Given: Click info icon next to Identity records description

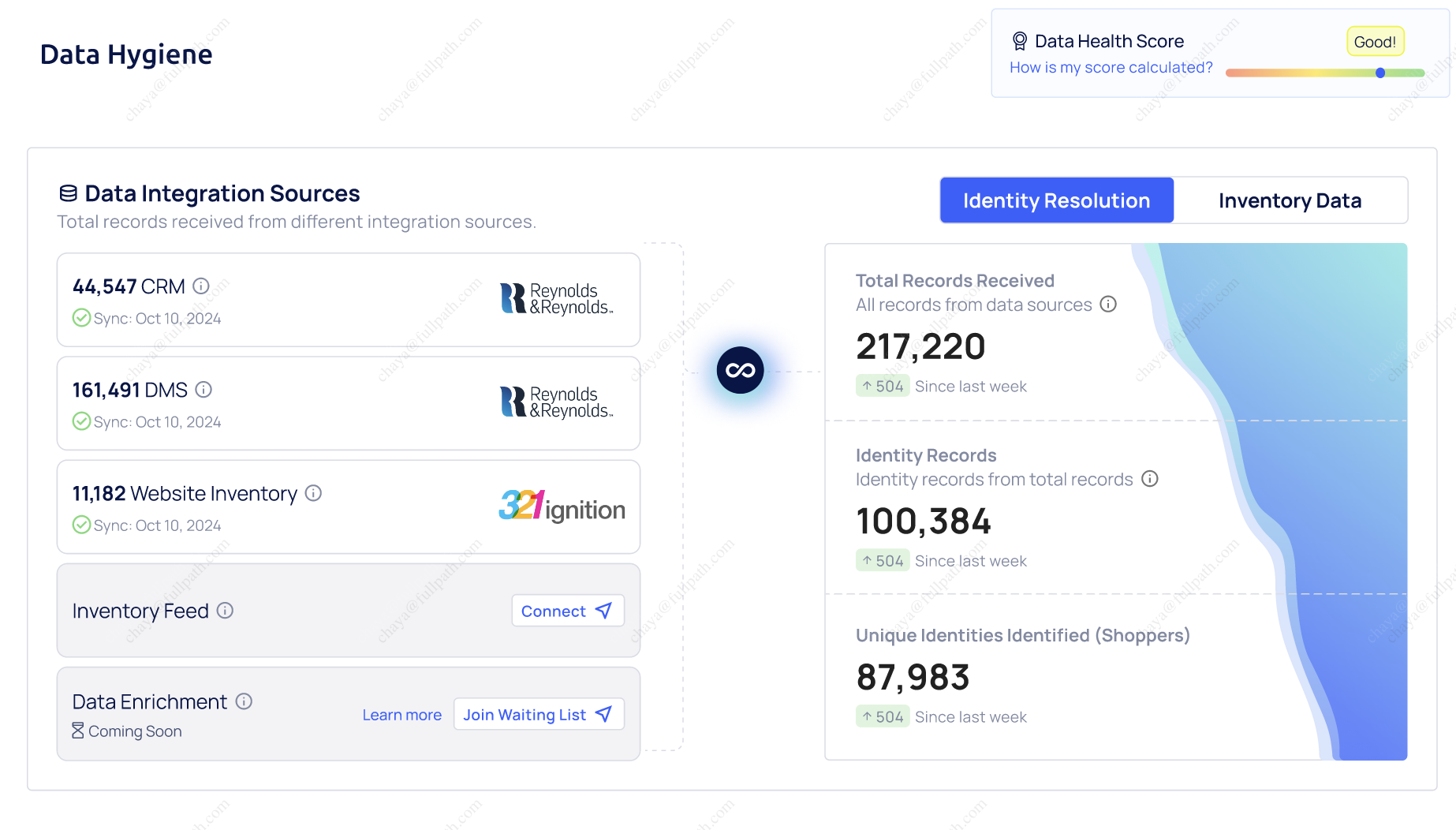Looking at the screenshot, I should pos(1150,479).
